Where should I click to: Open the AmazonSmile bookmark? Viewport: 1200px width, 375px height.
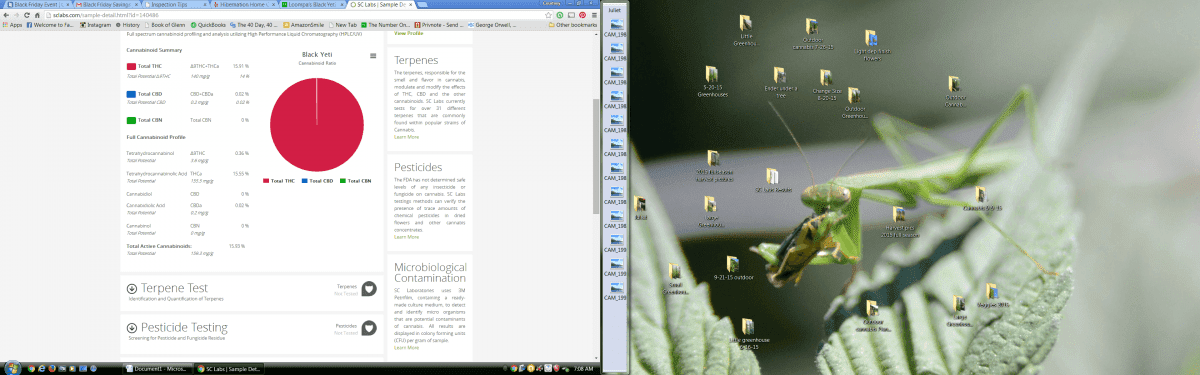(x=303, y=25)
